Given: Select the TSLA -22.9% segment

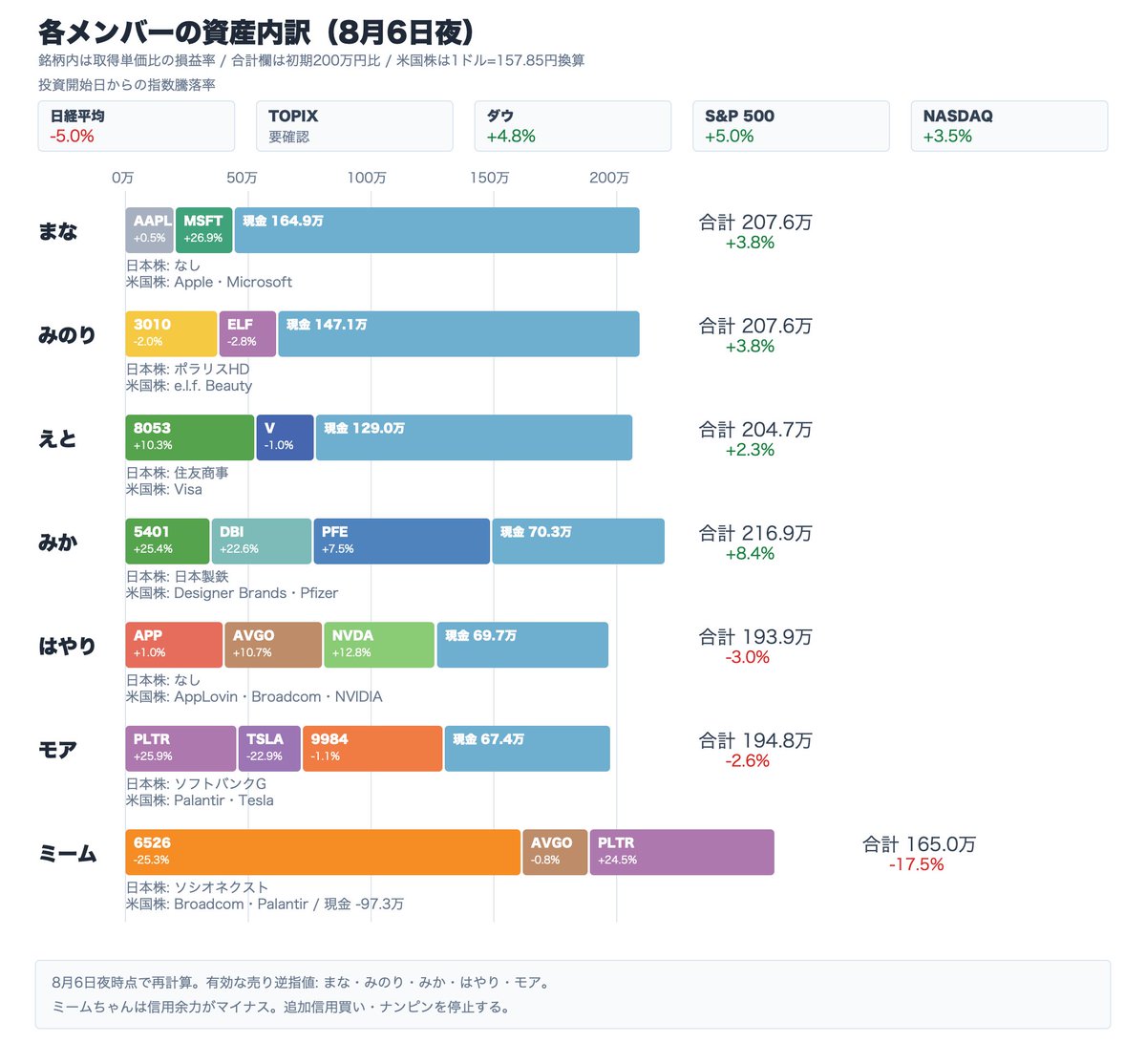Looking at the screenshot, I should (x=270, y=749).
